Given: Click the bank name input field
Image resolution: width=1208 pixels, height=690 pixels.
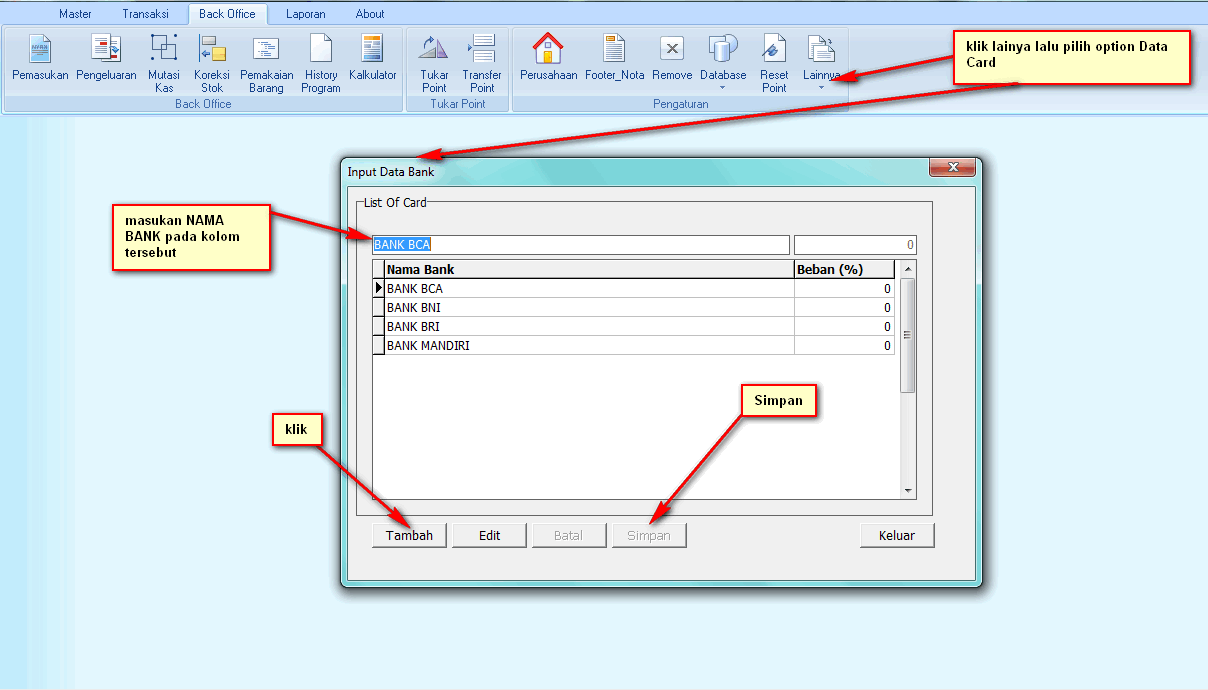Looking at the screenshot, I should (x=580, y=244).
